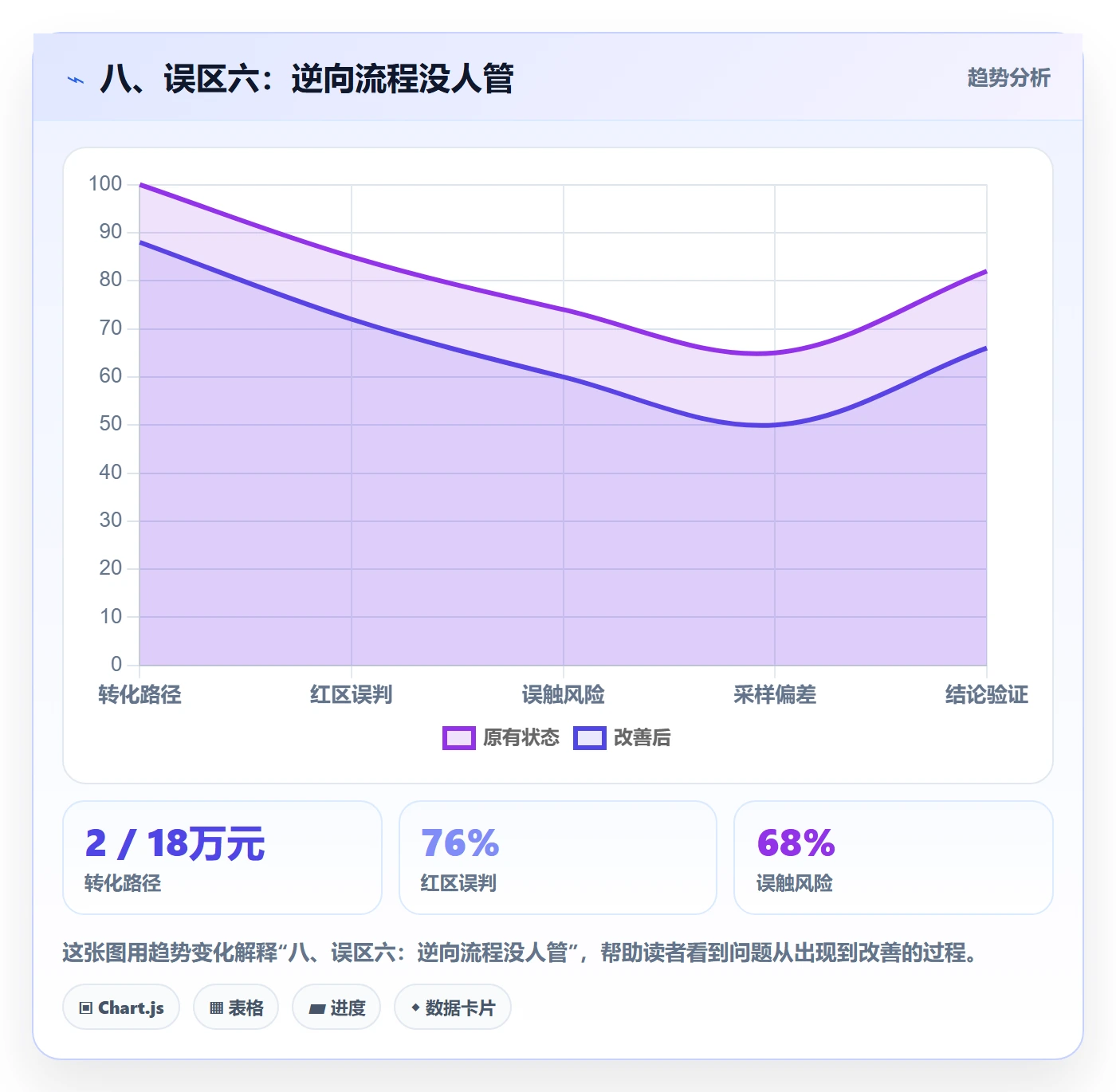
Task: Click the 数据卡片 tag
Action: tap(452, 1008)
